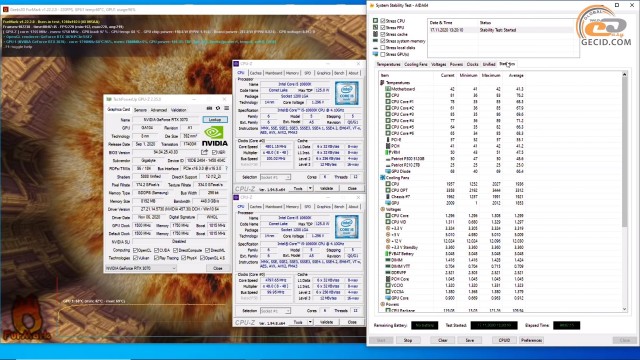Switch to Clocks tab in AIDA64
The width and height of the screenshot is (640, 360).
pyautogui.click(x=472, y=64)
